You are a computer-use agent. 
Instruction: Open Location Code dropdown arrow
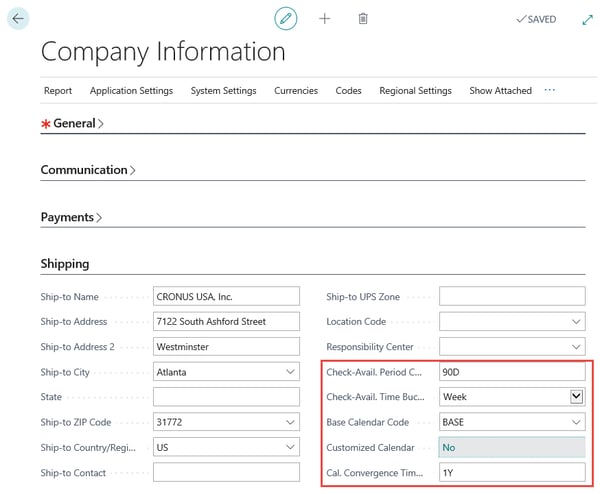tap(576, 321)
